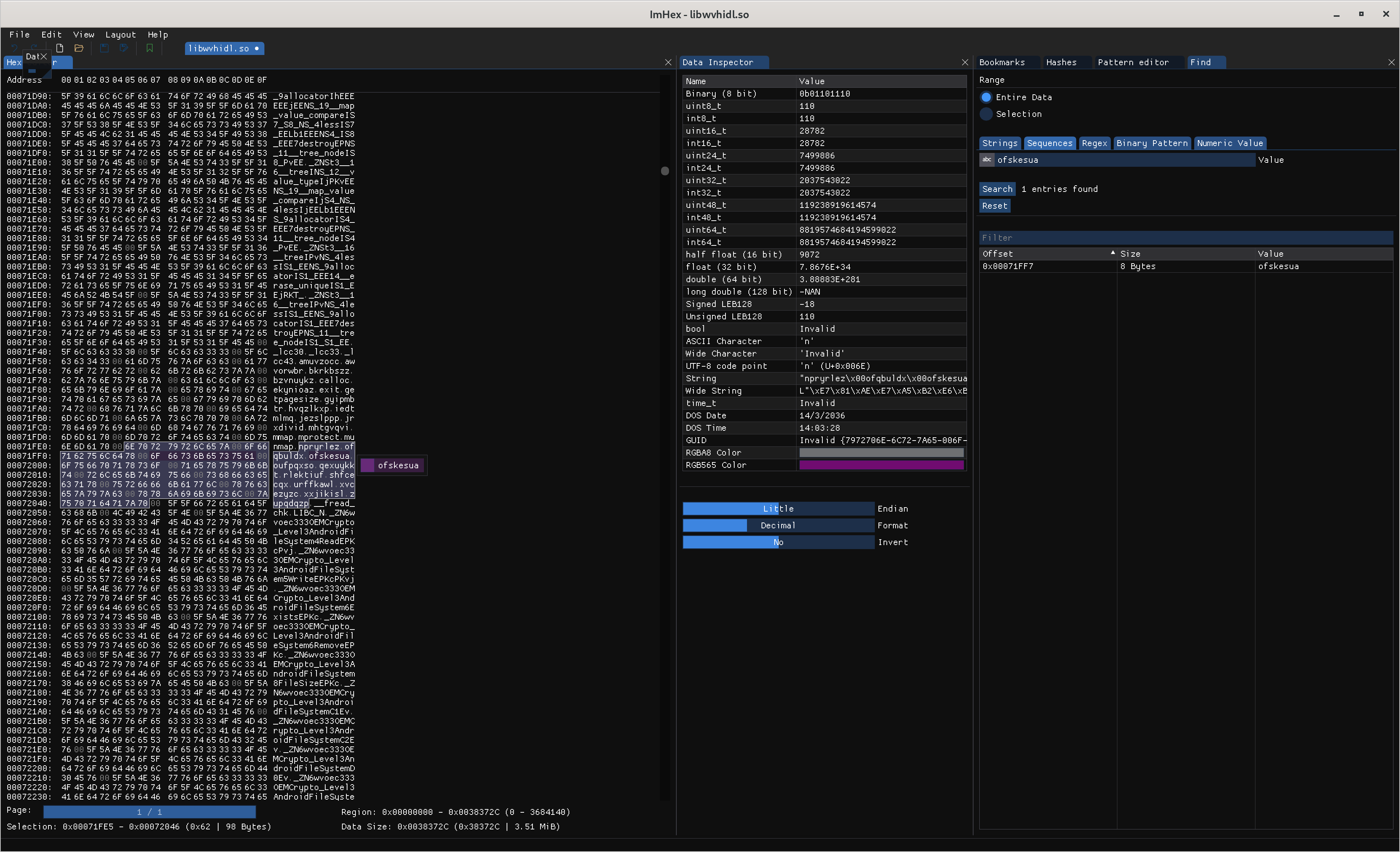The image size is (1400, 852).
Task: Click the green bookmark icon
Action: 149,48
